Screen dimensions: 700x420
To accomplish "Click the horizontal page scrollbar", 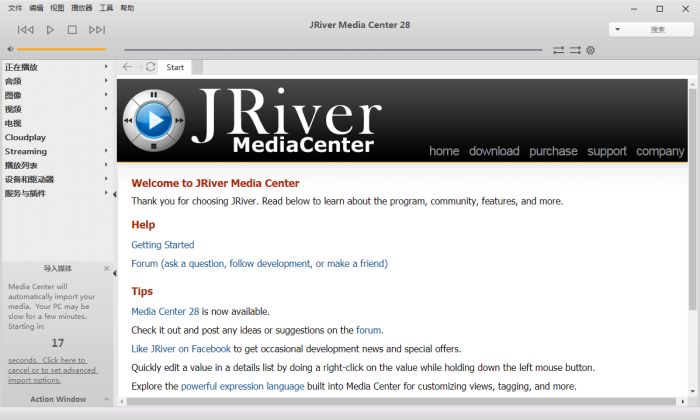I will [401, 402].
